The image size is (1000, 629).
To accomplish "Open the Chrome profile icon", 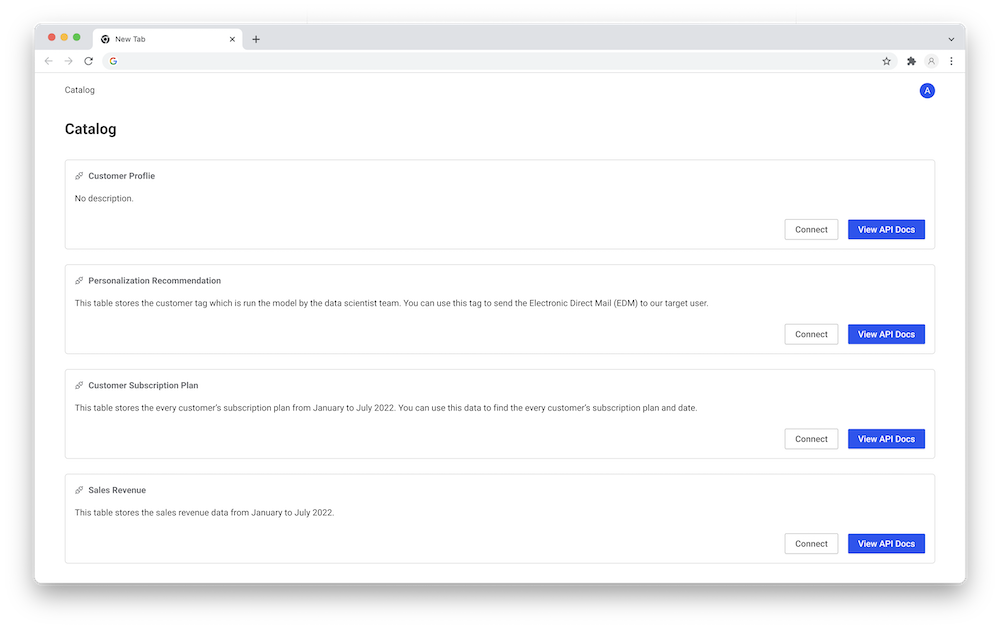I will tap(931, 61).
